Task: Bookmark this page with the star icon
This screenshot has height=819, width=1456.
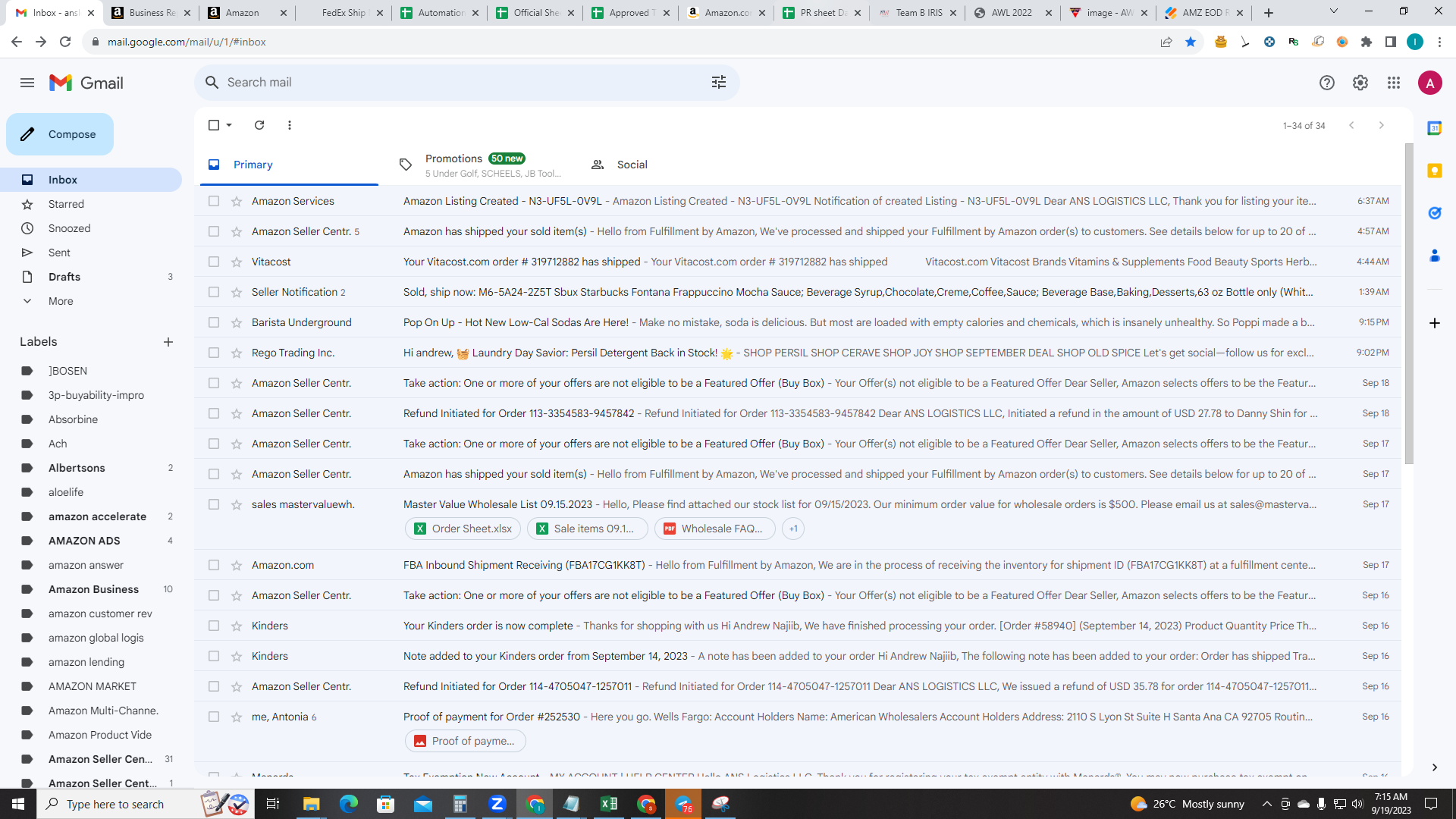Action: tap(1191, 42)
